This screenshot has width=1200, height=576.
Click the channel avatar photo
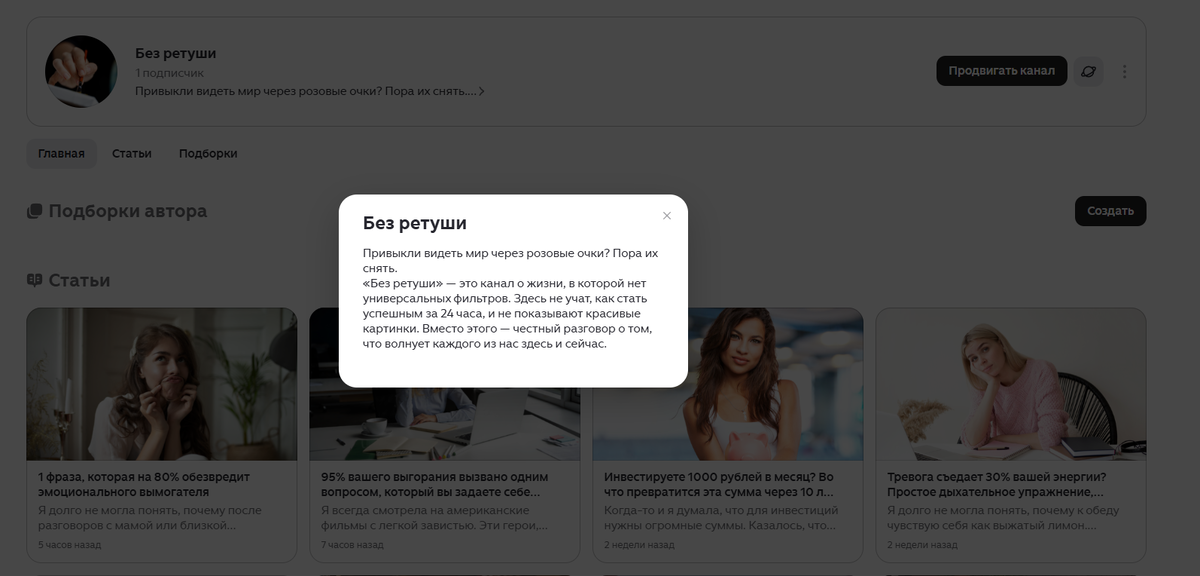tap(81, 70)
